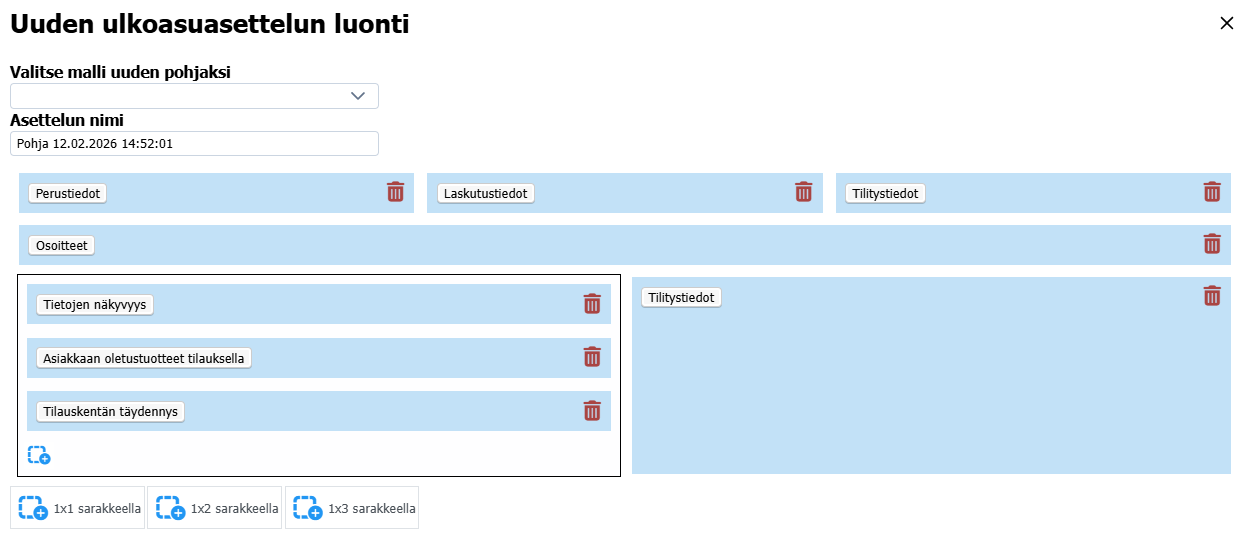The width and height of the screenshot is (1238, 536).
Task: Click the Tietojen näkyvyys label chip
Action: point(95,305)
